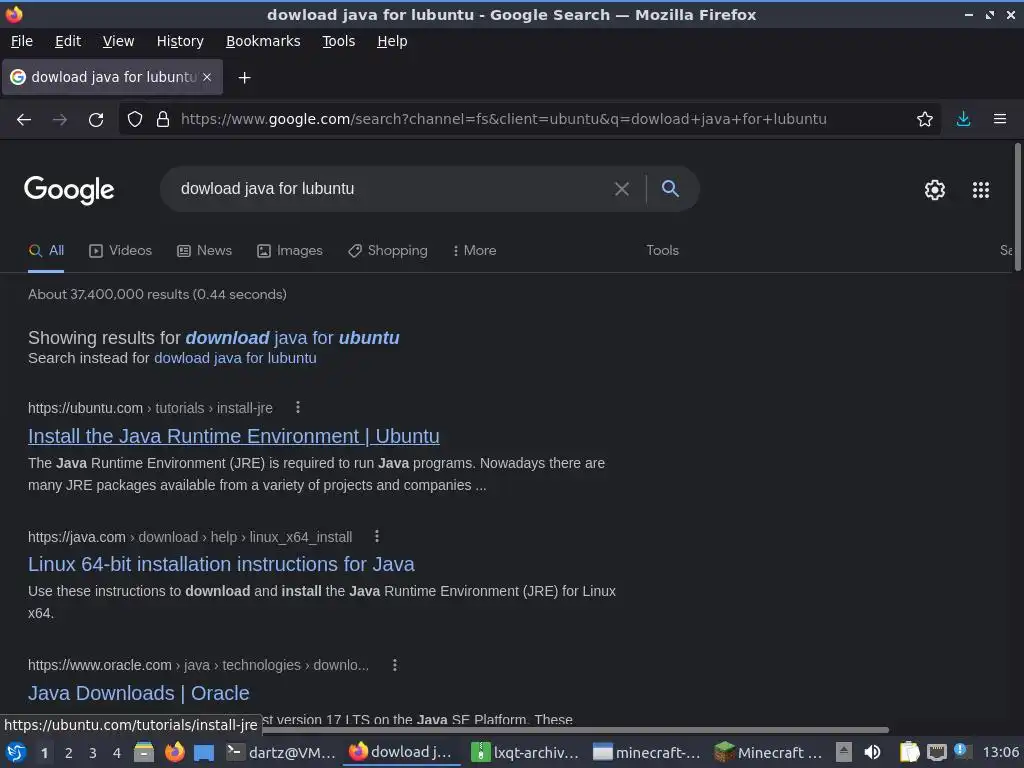
Task: Switch to News results
Action: tap(204, 251)
